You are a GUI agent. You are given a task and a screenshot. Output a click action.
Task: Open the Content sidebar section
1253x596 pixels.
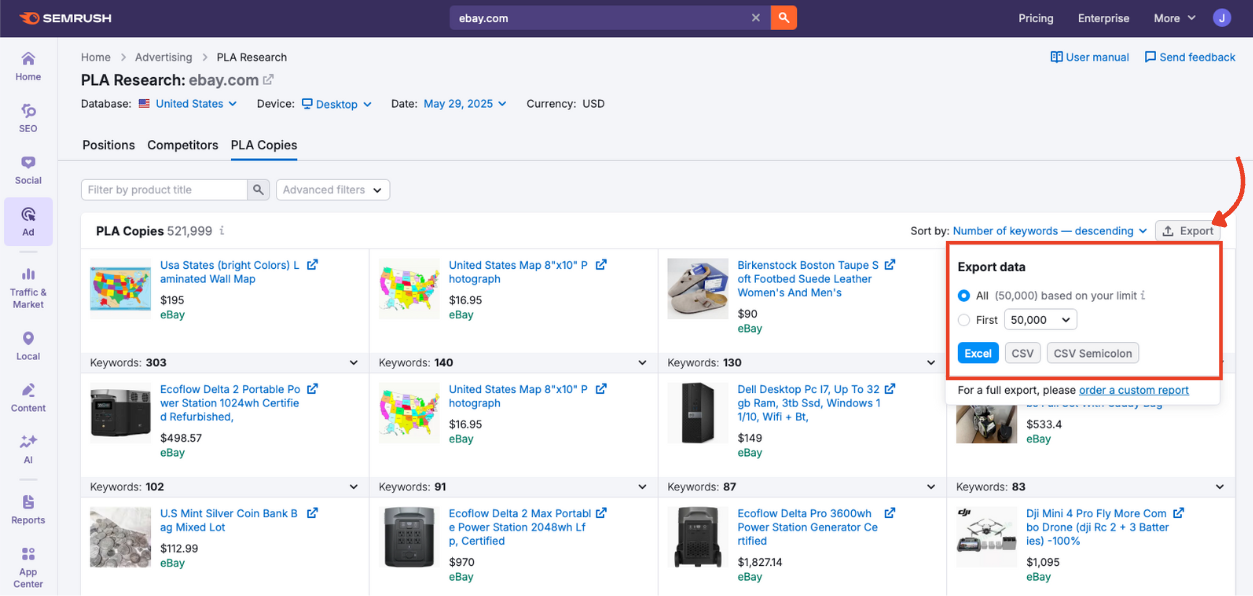(x=28, y=397)
